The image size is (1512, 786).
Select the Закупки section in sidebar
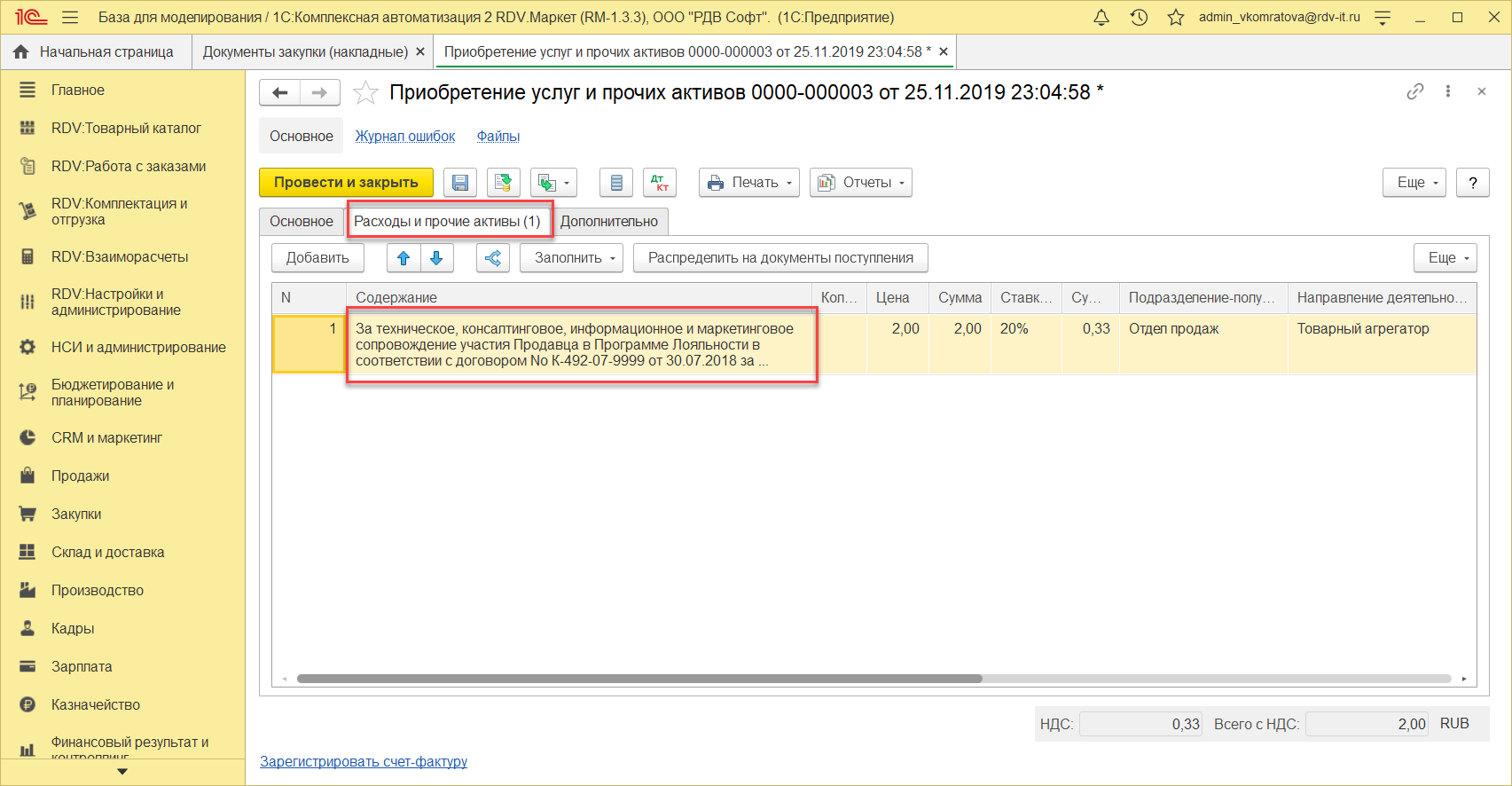point(76,515)
